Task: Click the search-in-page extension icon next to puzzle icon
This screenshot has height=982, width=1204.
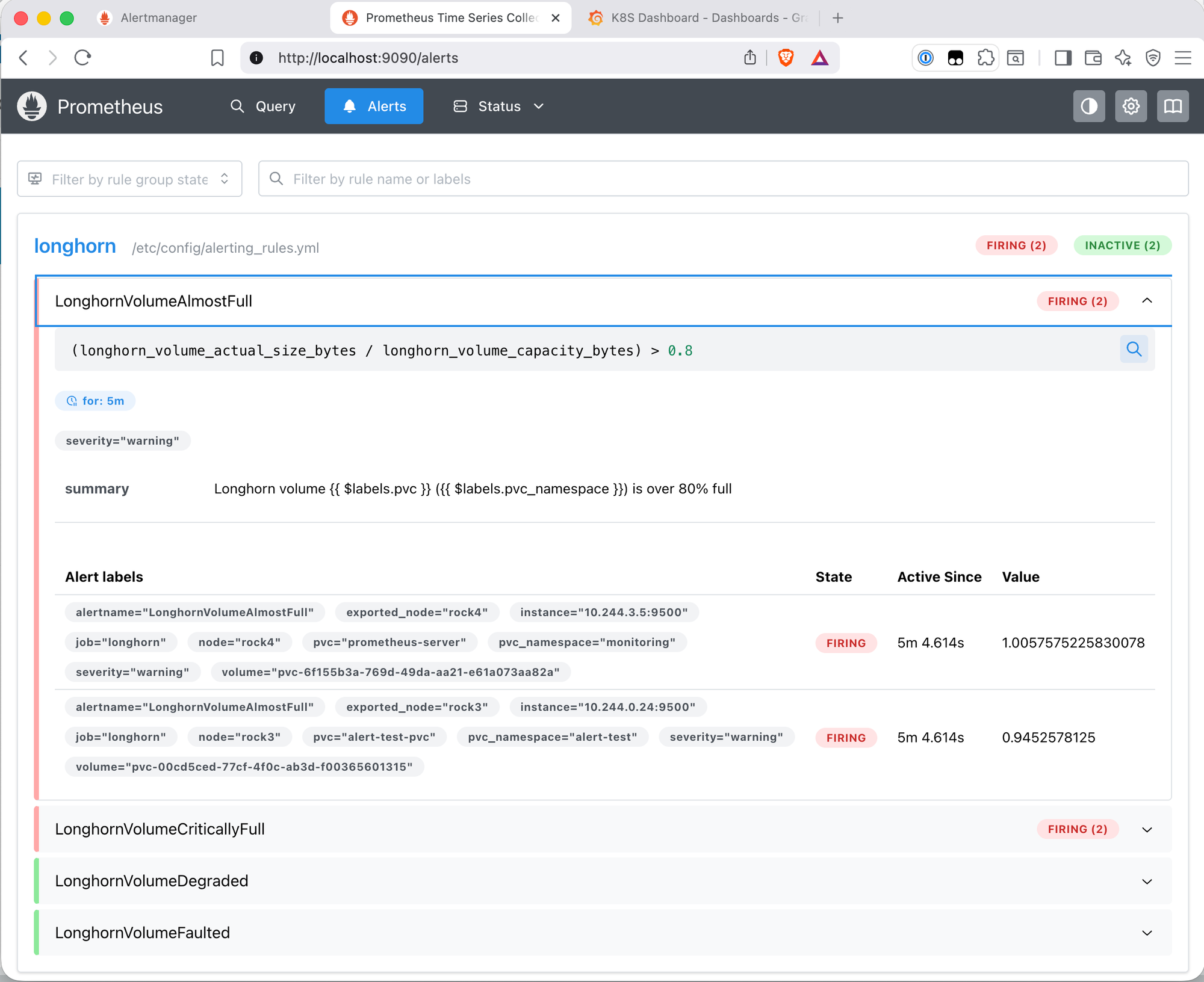Action: click(x=1016, y=58)
